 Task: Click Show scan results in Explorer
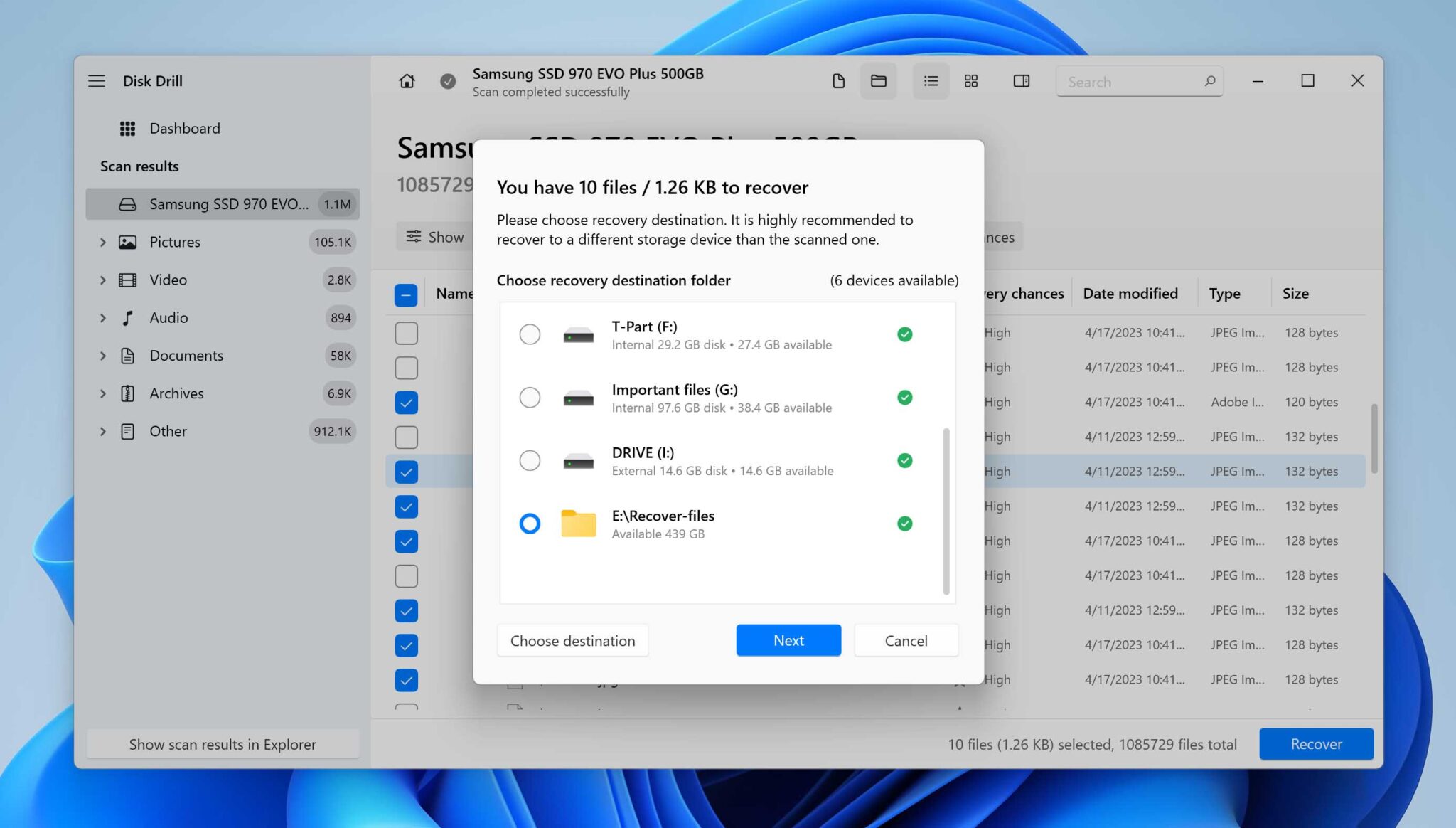coord(223,744)
